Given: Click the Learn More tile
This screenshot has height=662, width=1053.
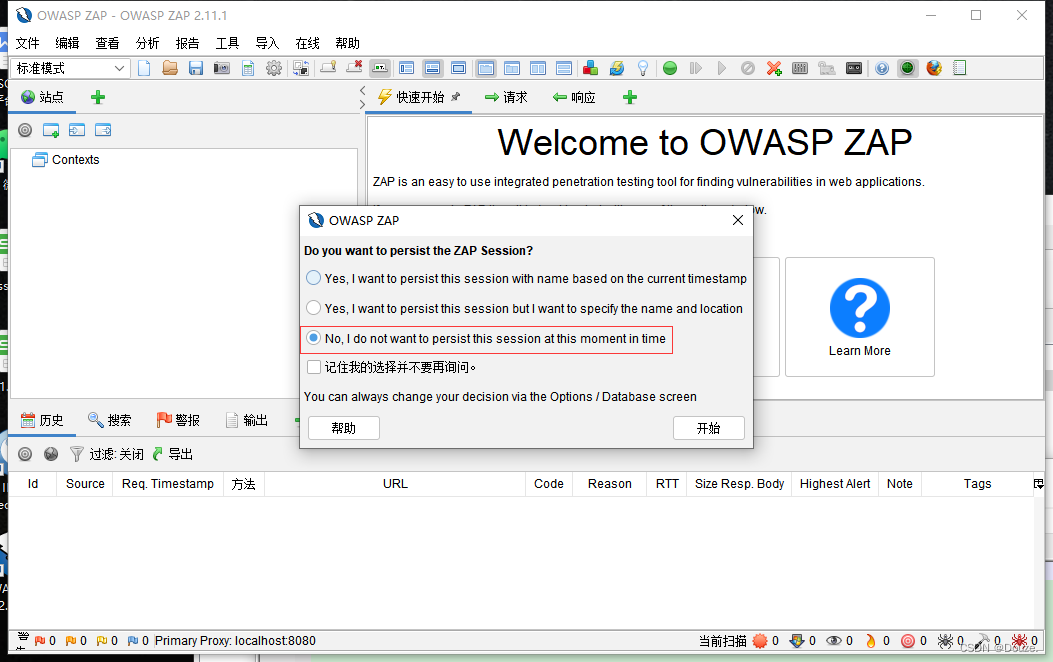Looking at the screenshot, I should [860, 317].
